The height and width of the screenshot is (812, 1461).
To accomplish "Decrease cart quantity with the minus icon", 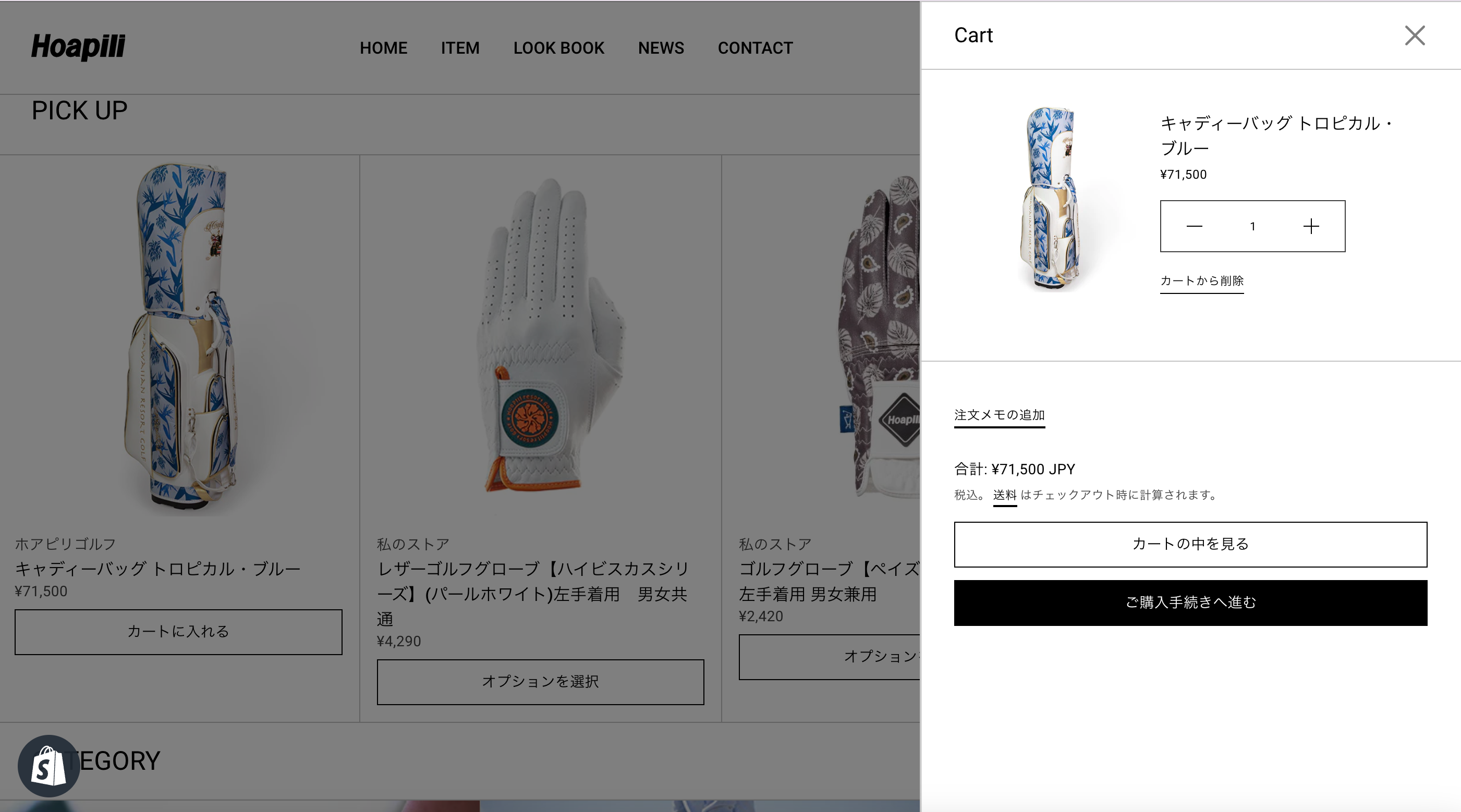I will click(x=1194, y=226).
